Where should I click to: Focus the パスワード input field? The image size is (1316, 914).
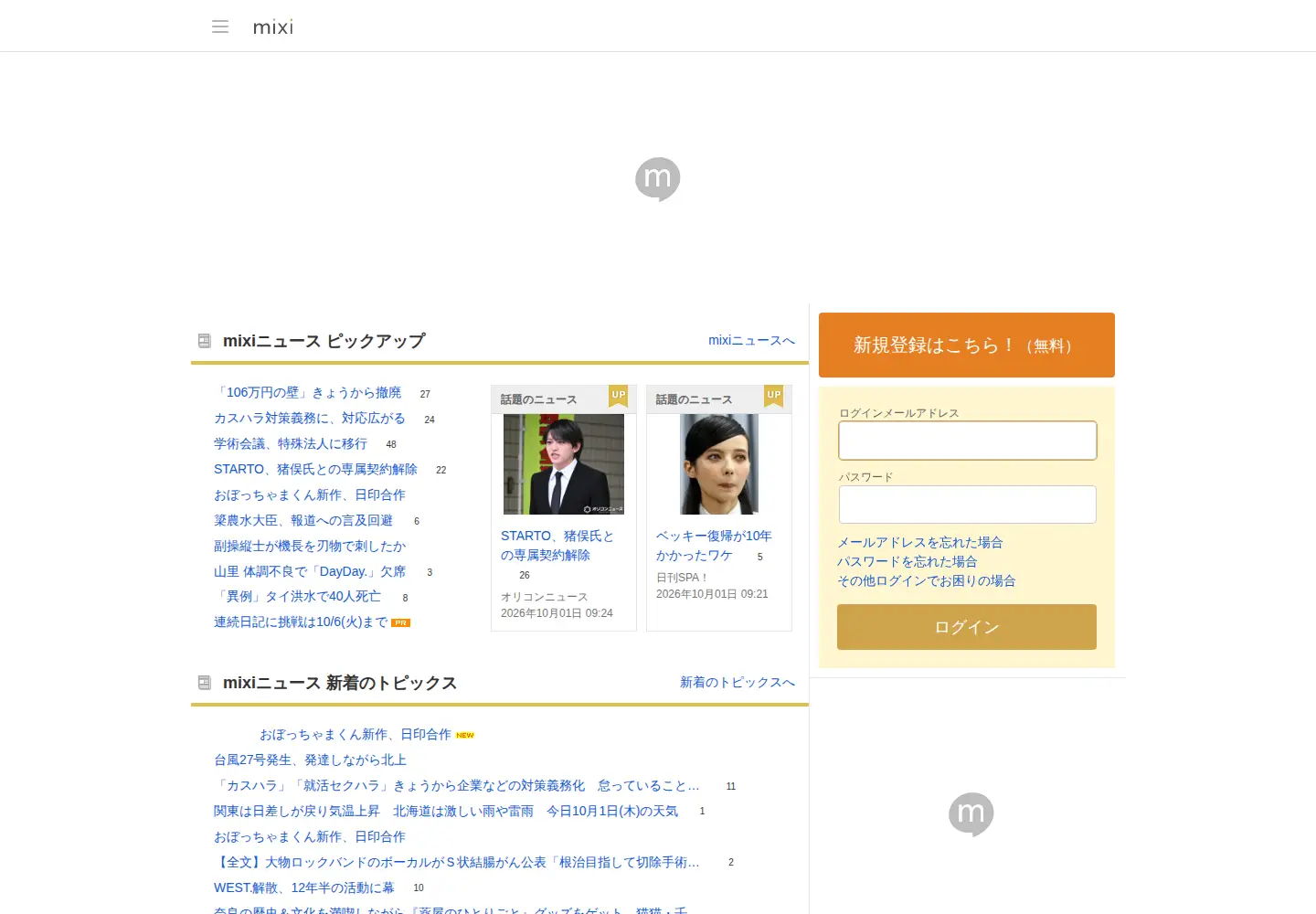(x=968, y=505)
